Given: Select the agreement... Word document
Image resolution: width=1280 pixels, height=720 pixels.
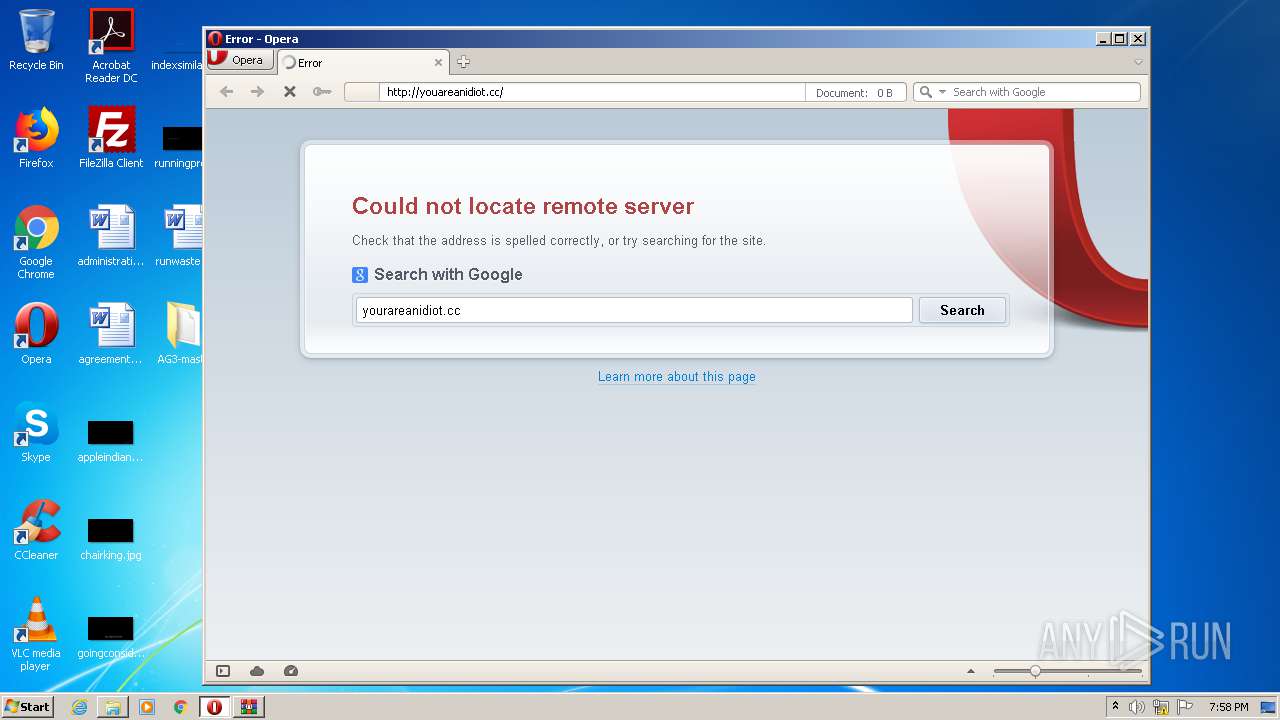Looking at the screenshot, I should point(111,334).
